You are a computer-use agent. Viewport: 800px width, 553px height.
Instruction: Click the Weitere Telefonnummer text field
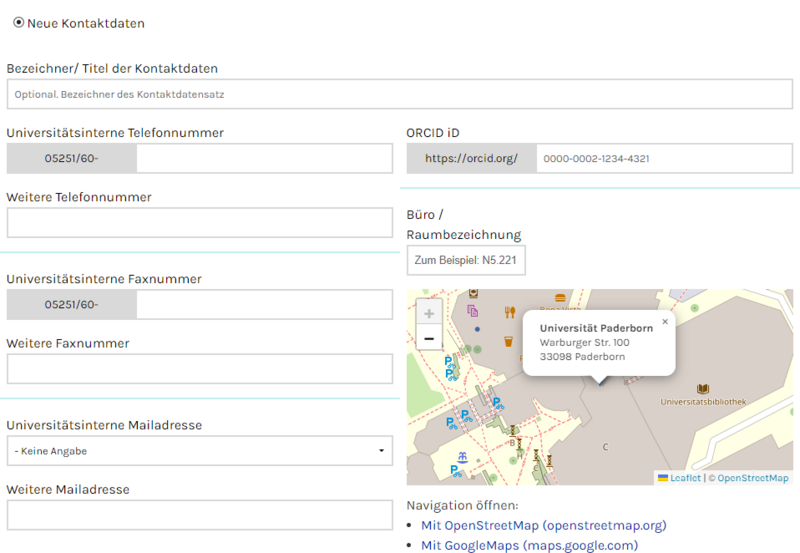200,223
